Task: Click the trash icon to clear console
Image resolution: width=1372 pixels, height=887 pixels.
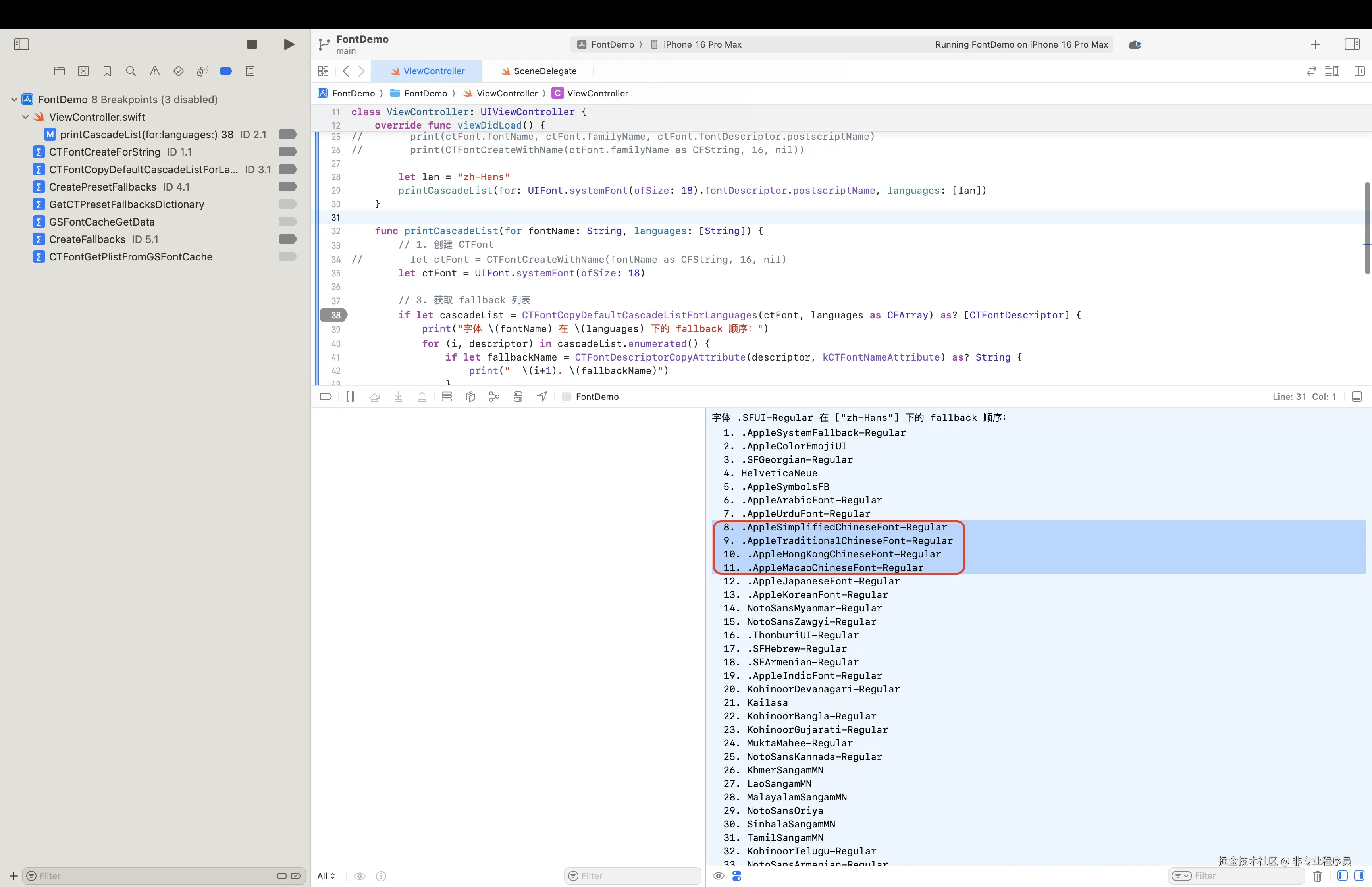Action: (1317, 876)
